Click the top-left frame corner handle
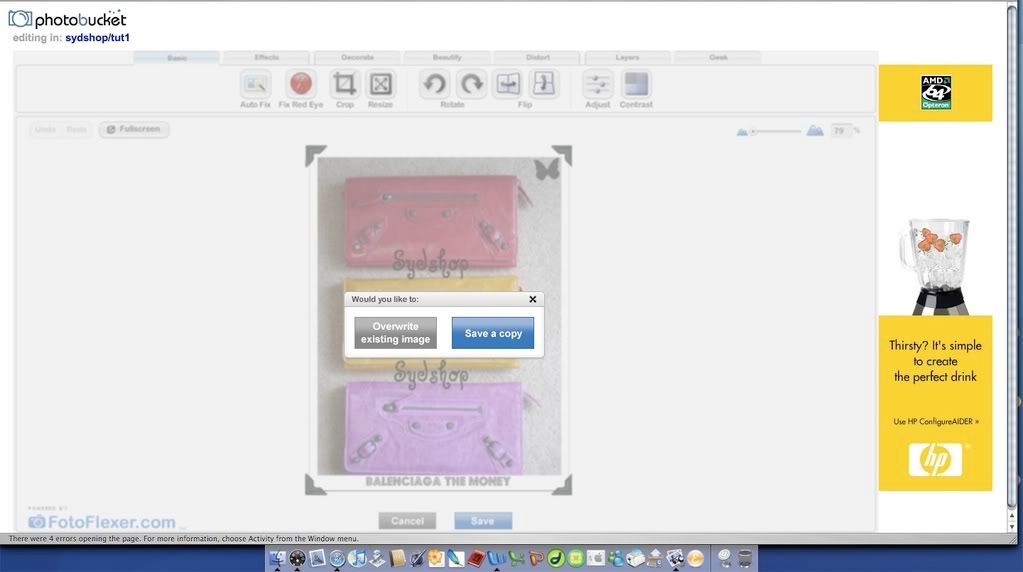The image size is (1023, 572). coord(315,155)
